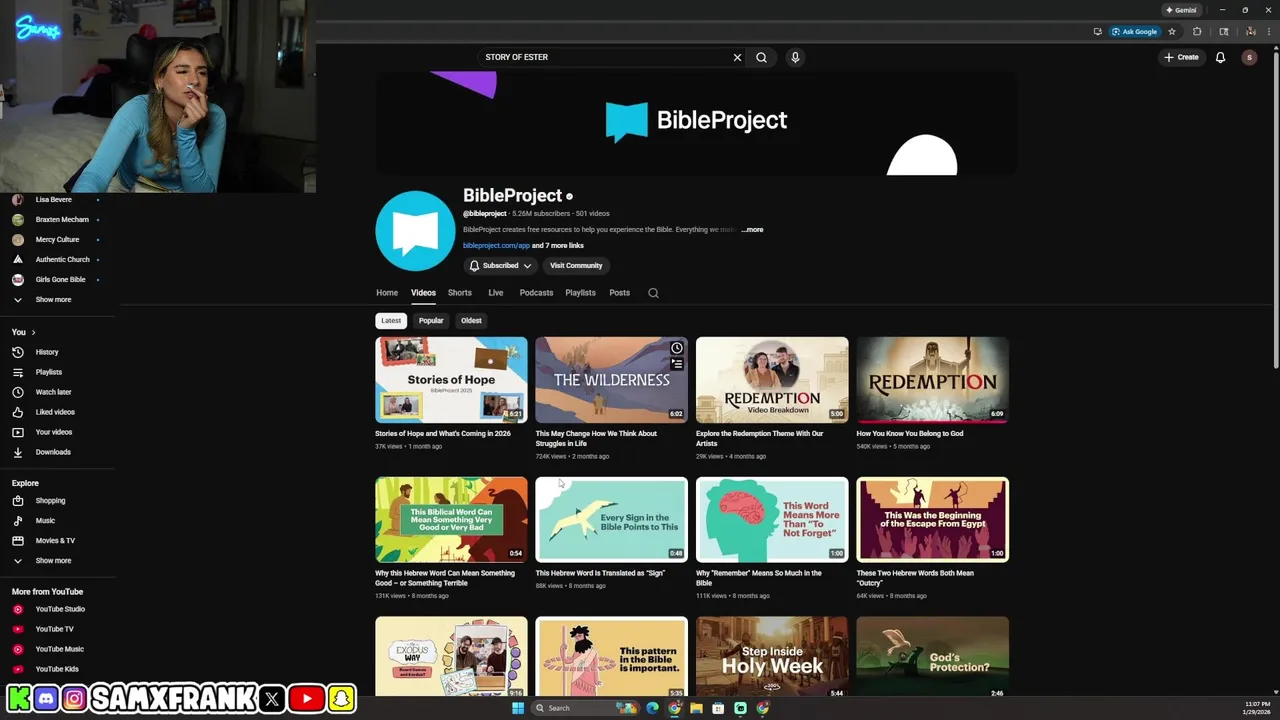Launch Microsoft Edge from the taskbar
Image resolution: width=1280 pixels, height=720 pixels.
[x=653, y=708]
